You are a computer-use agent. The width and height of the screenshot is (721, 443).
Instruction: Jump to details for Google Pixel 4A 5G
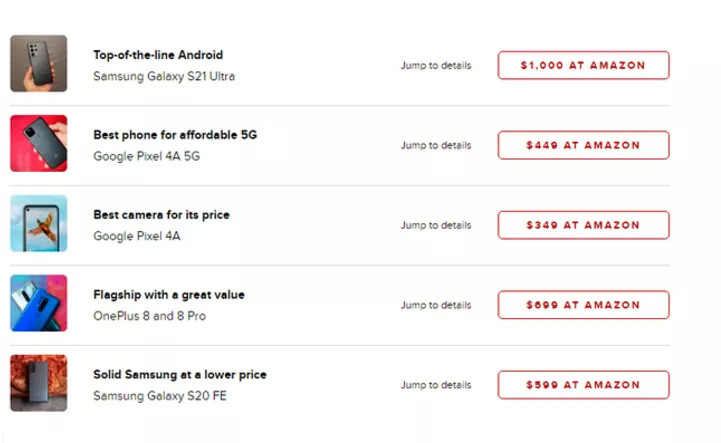coord(436,145)
